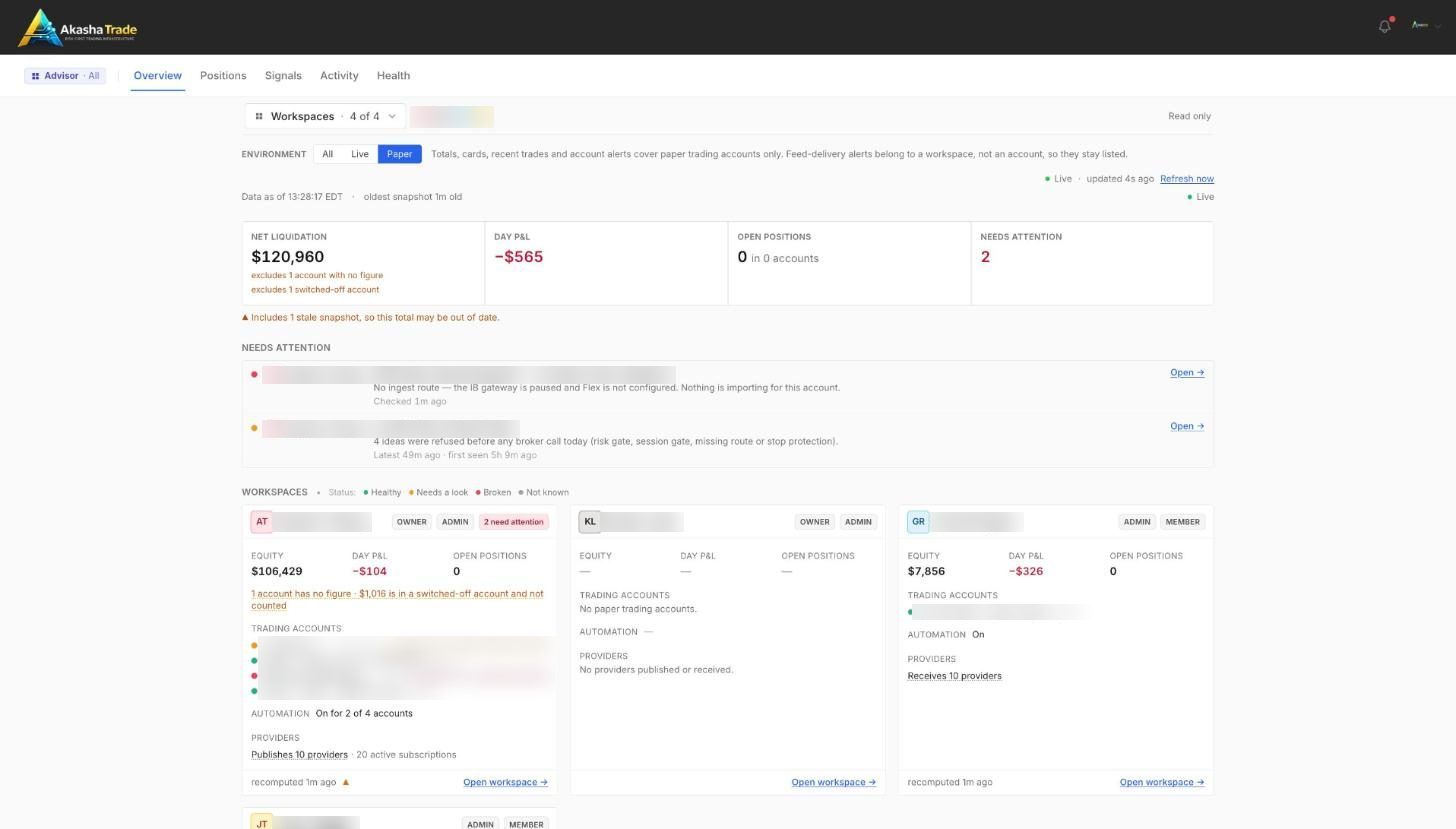
Task: Select the Live environment filter
Action: coord(359,154)
